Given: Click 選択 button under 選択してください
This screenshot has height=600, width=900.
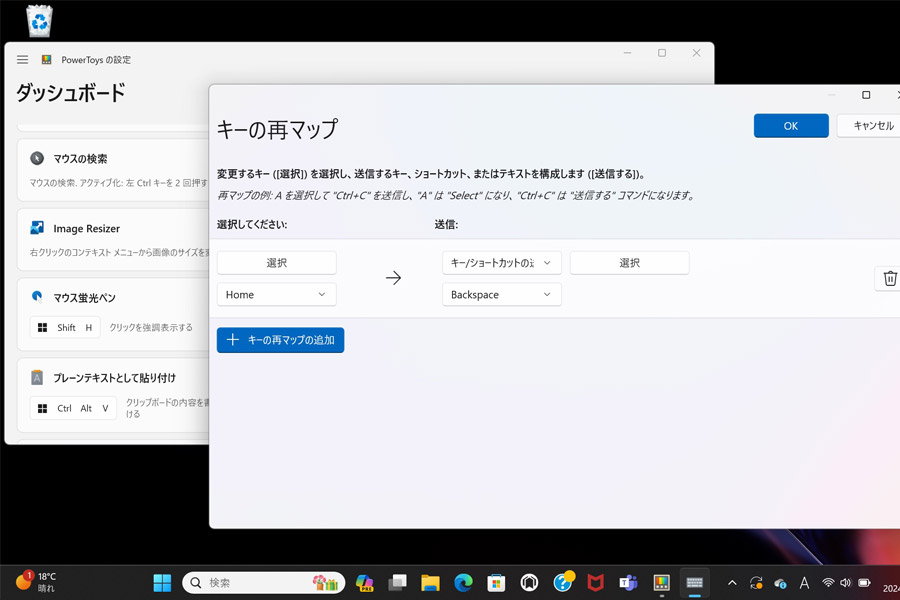Looking at the screenshot, I should [x=277, y=263].
